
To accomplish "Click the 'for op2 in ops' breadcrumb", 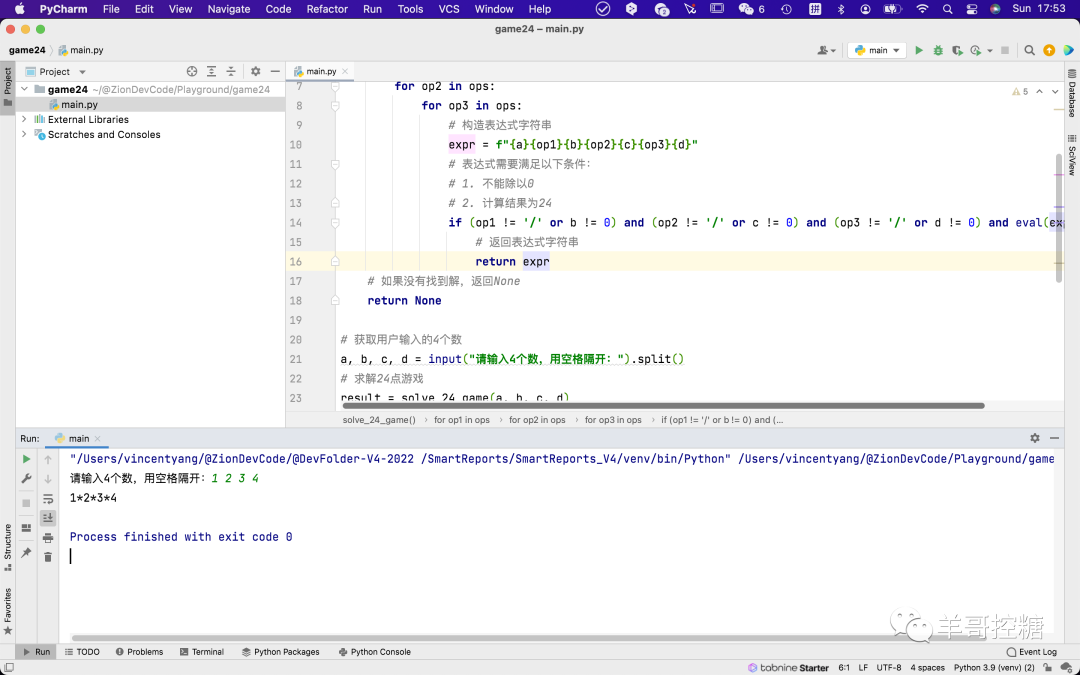I will click(x=537, y=419).
